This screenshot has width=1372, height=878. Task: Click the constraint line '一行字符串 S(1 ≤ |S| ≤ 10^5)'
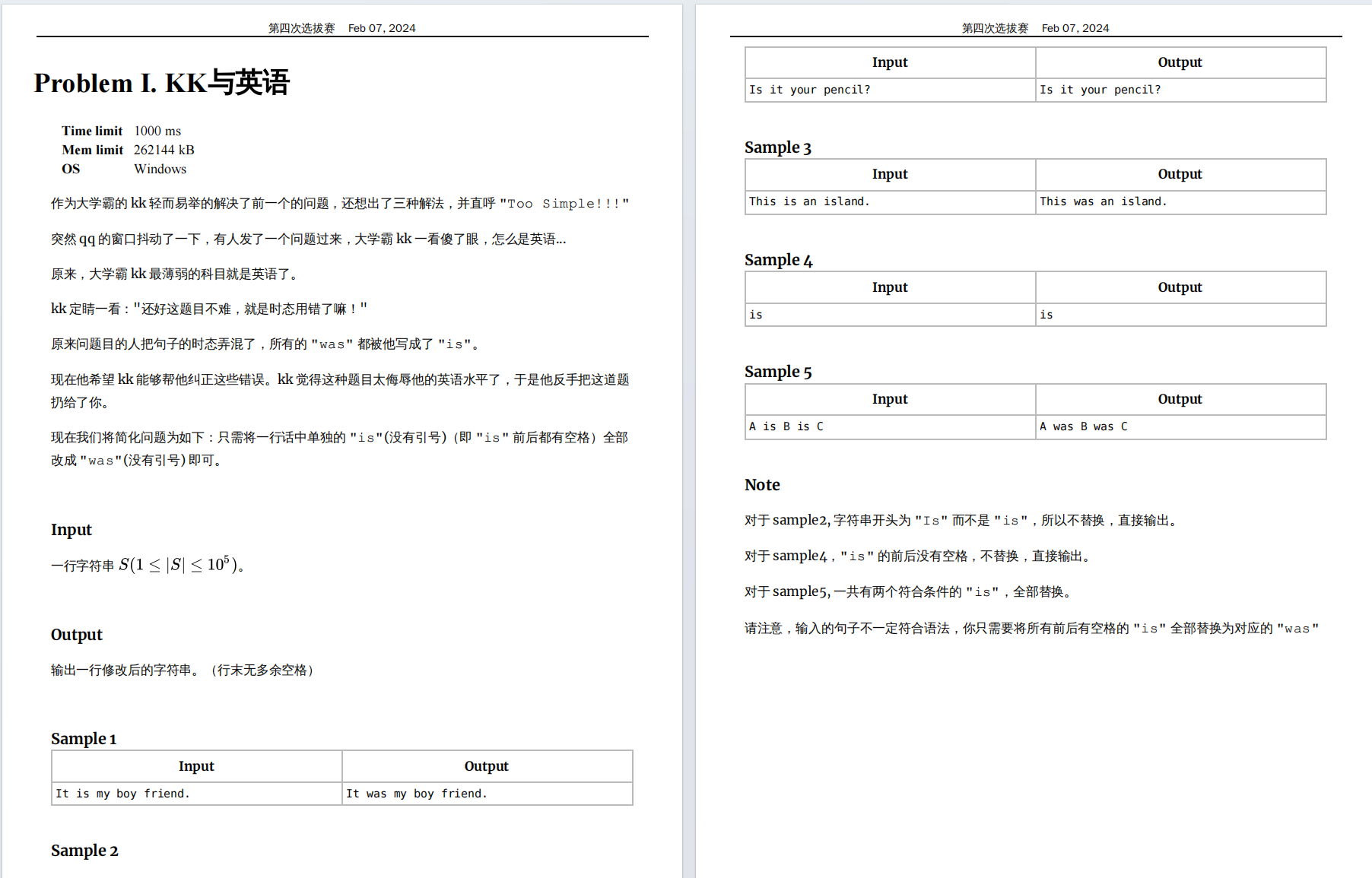pyautogui.click(x=147, y=565)
